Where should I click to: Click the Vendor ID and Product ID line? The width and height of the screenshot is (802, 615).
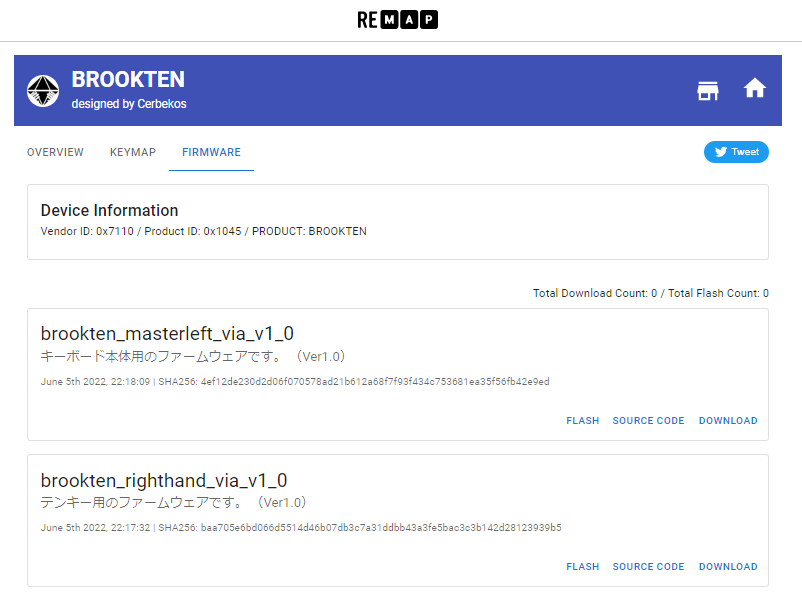tap(204, 231)
